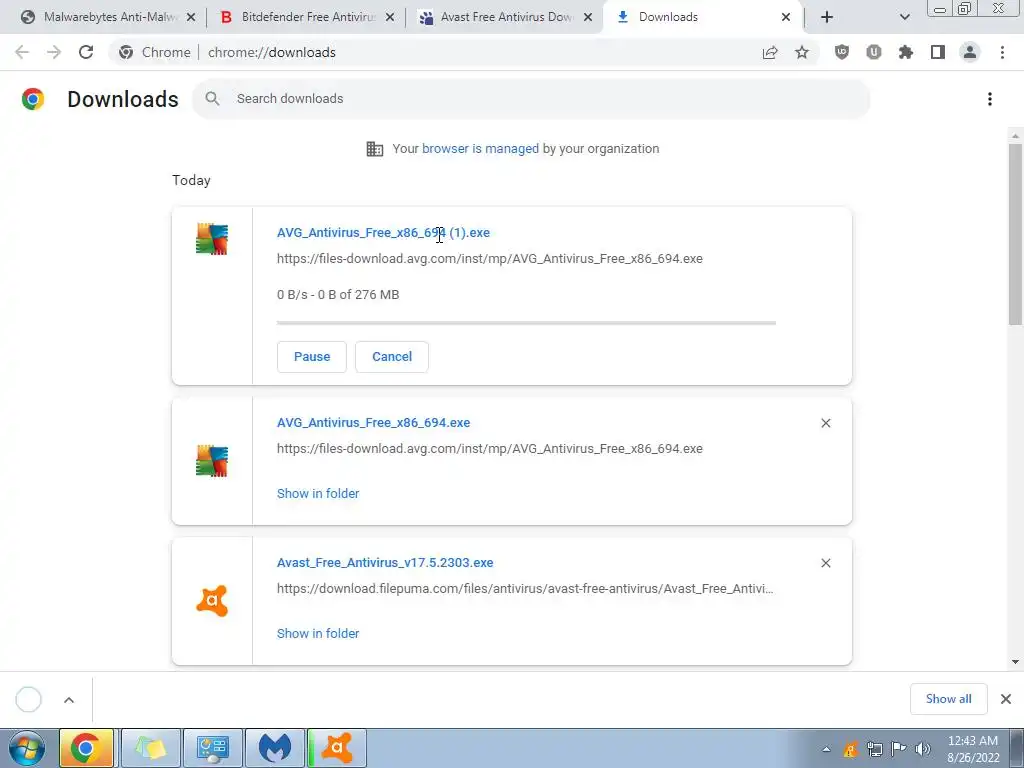Click the page vertical scrollbar thumb
1024x768 pixels.
1015,234
